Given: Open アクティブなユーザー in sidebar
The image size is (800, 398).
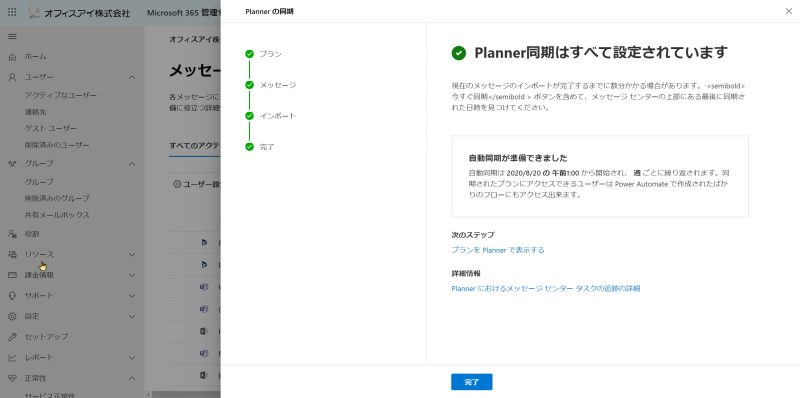Looking at the screenshot, I should pyautogui.click(x=61, y=95).
